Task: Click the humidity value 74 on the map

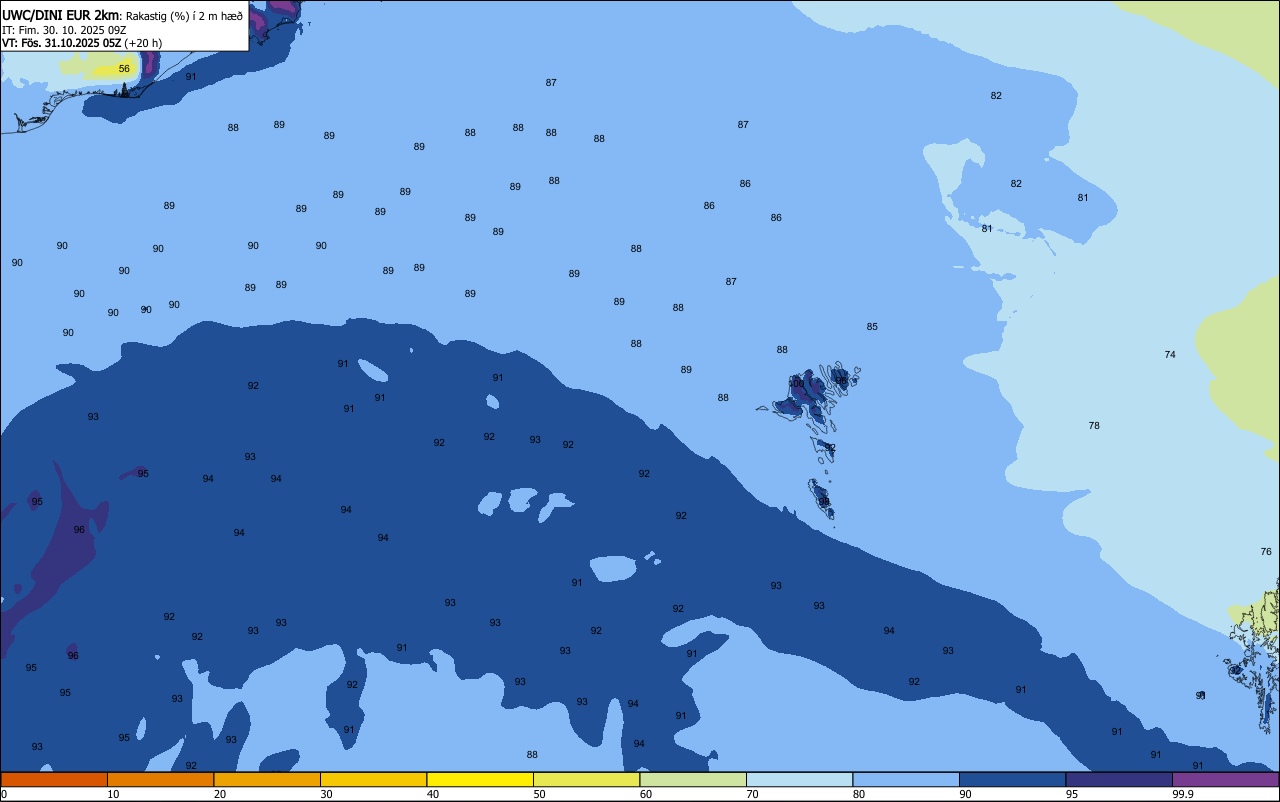Action: click(x=1170, y=355)
